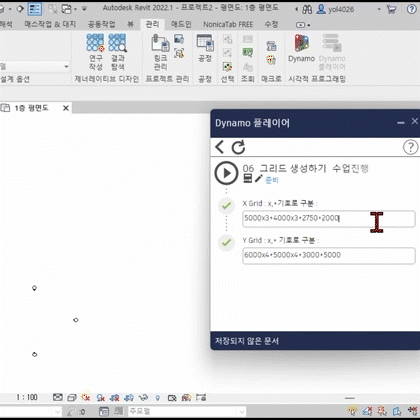Image resolution: width=420 pixels, height=420 pixels.
Task: Switch to 뷰 ribbon tab
Action: tap(130, 24)
